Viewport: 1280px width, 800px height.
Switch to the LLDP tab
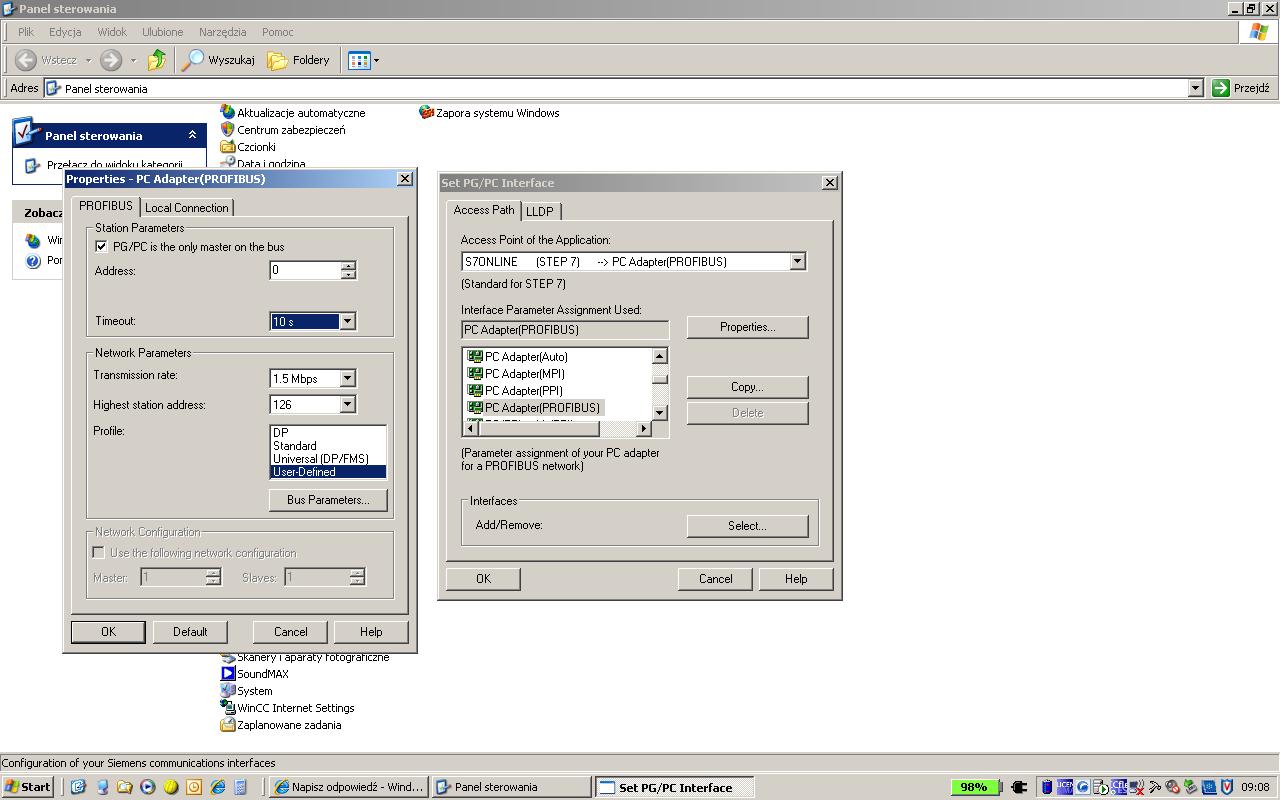click(540, 211)
